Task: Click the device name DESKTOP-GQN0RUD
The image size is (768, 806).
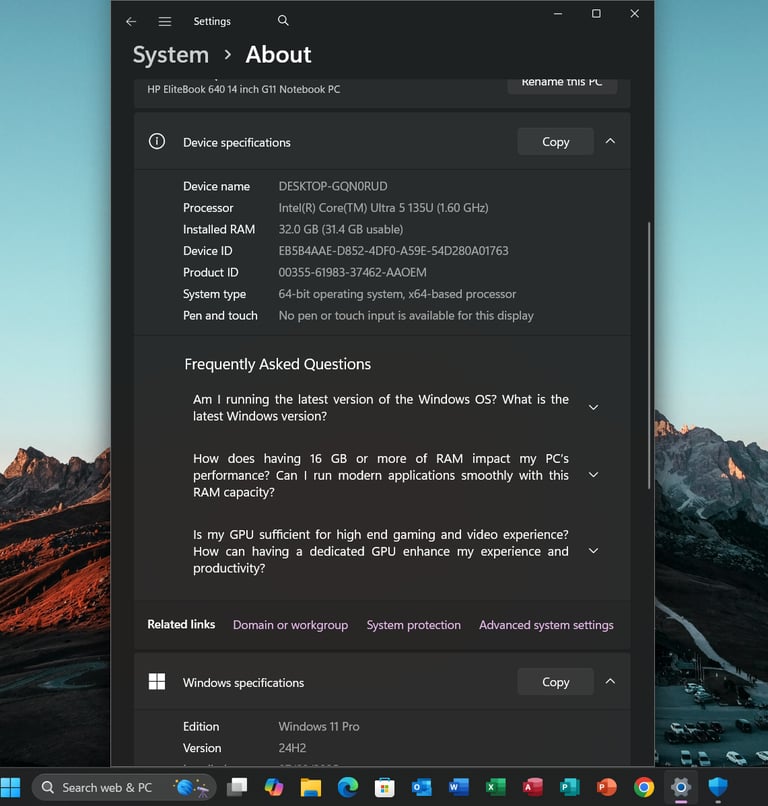Action: click(x=333, y=186)
